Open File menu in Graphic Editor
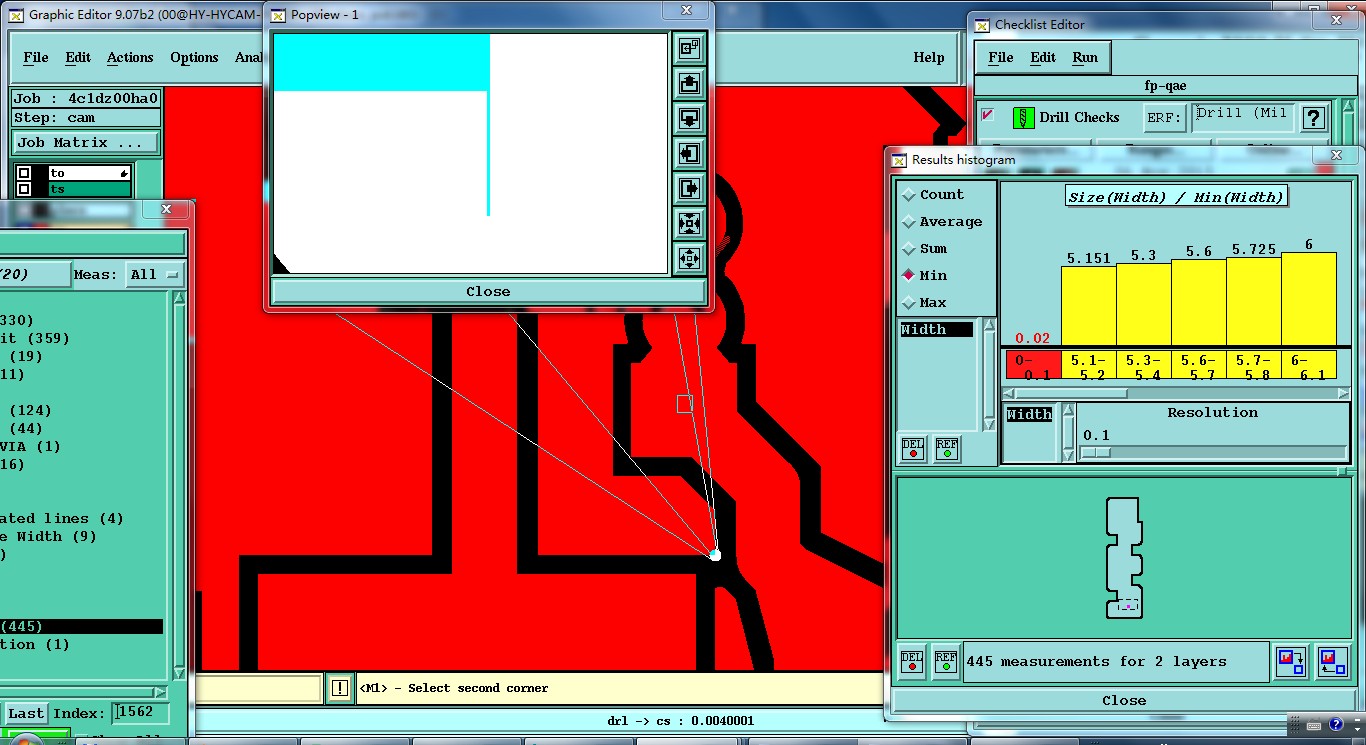The height and width of the screenshot is (745, 1366). (36, 57)
